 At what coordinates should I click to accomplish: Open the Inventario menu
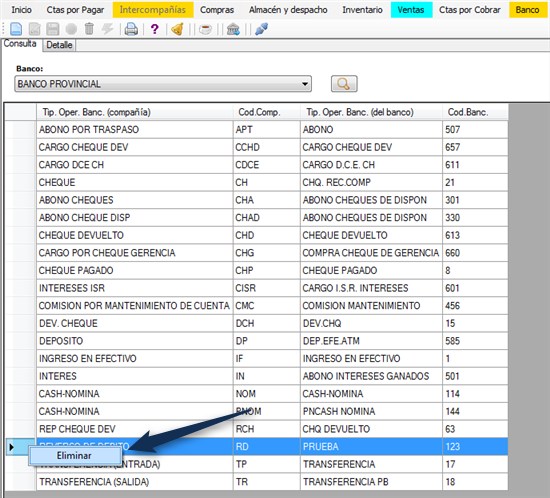point(362,10)
